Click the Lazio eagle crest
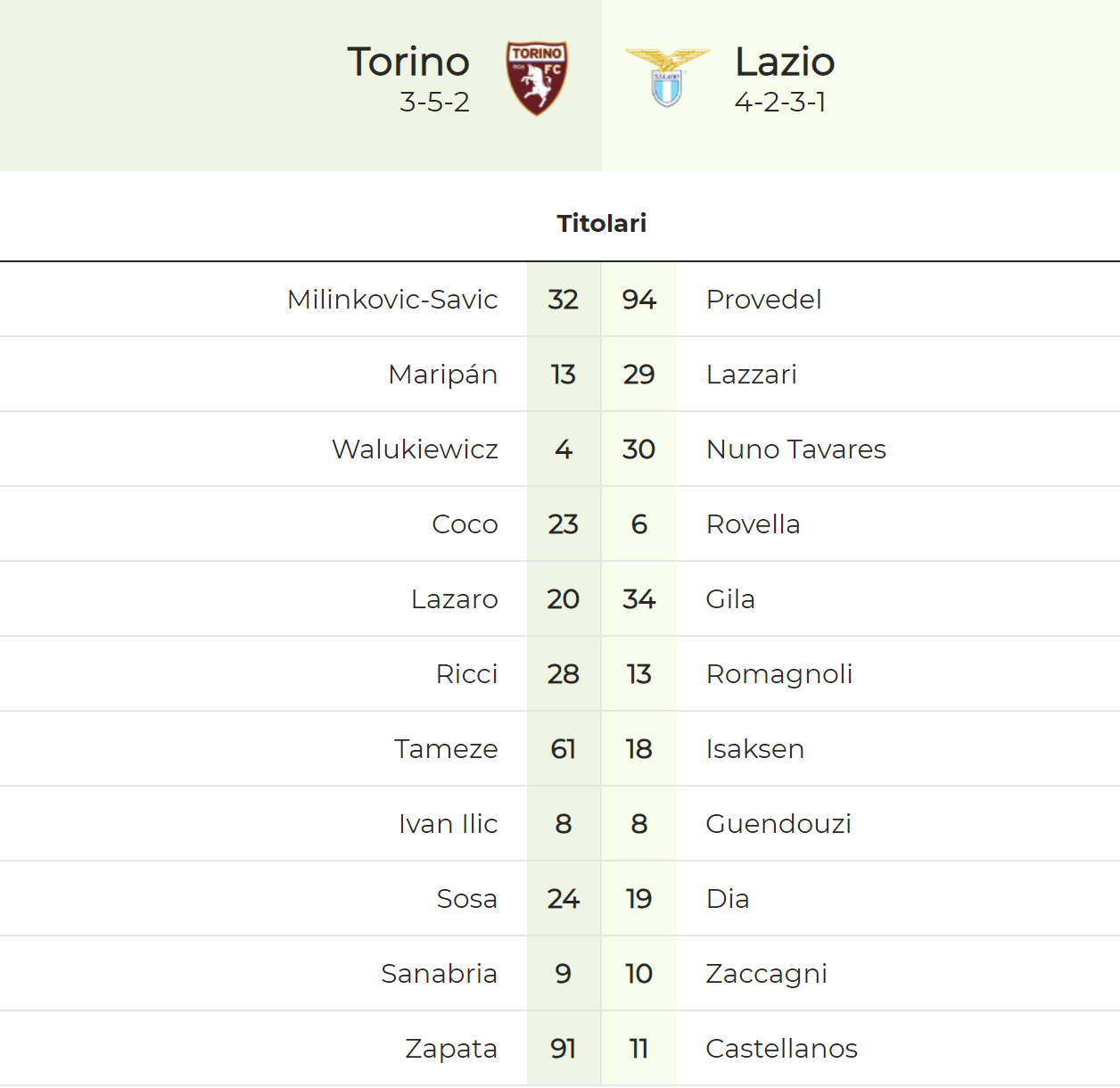This screenshot has height=1088, width=1120. click(x=667, y=78)
